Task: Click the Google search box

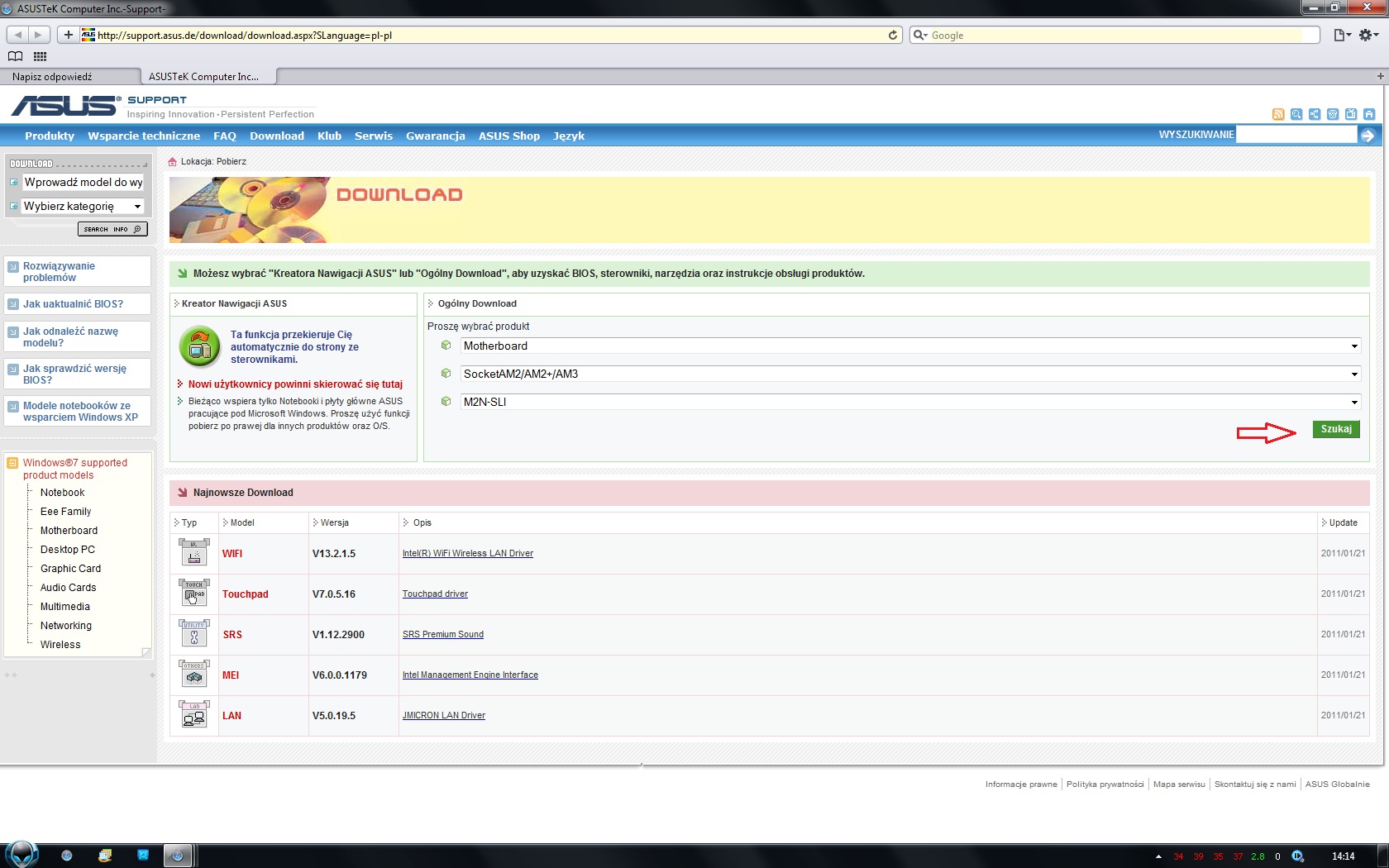Action: point(1115,36)
